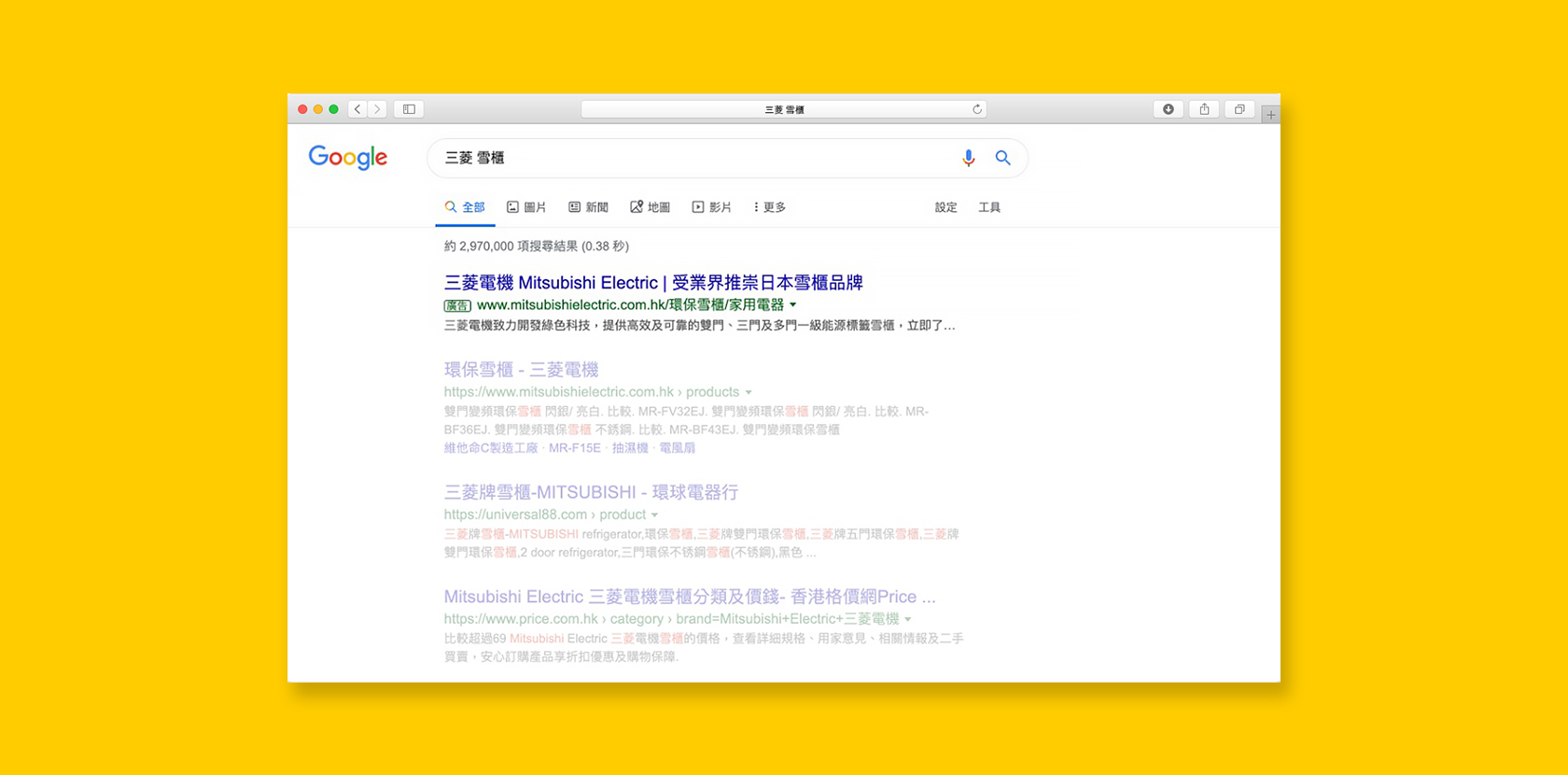Screen dimensions: 1568x775
Task: Switch to the 新聞 tab
Action: point(588,207)
